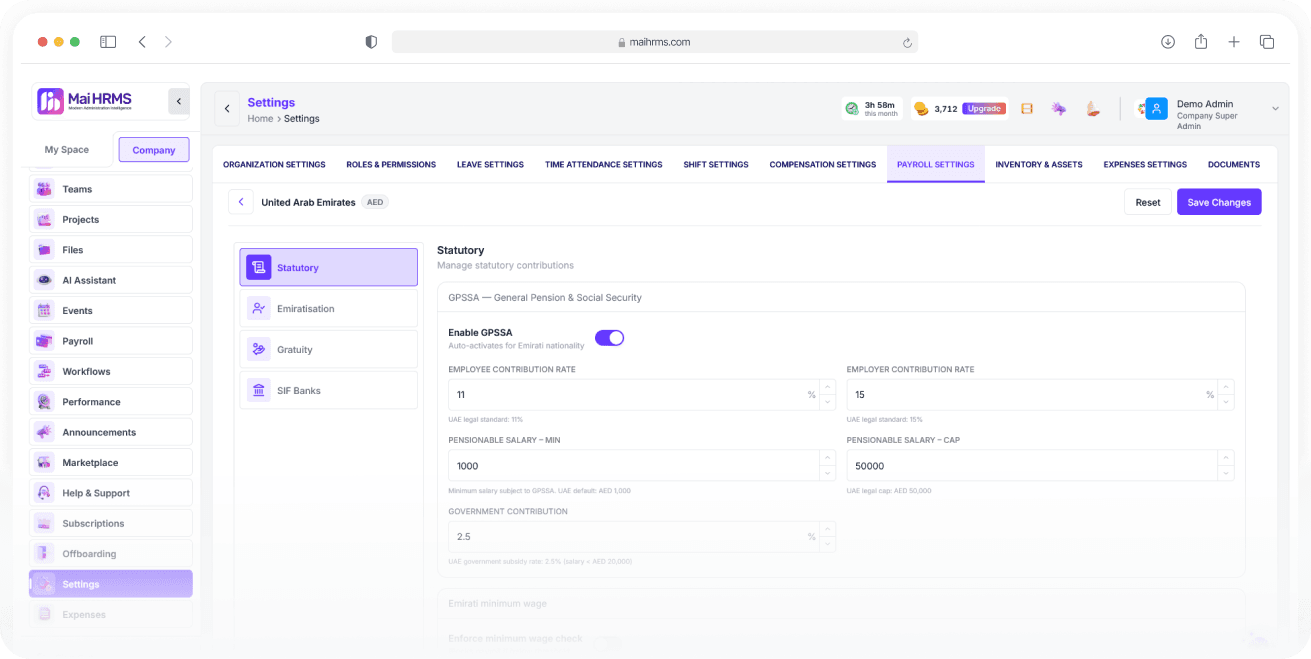Click the purple splash header icon
1311x659 pixels.
1059,109
